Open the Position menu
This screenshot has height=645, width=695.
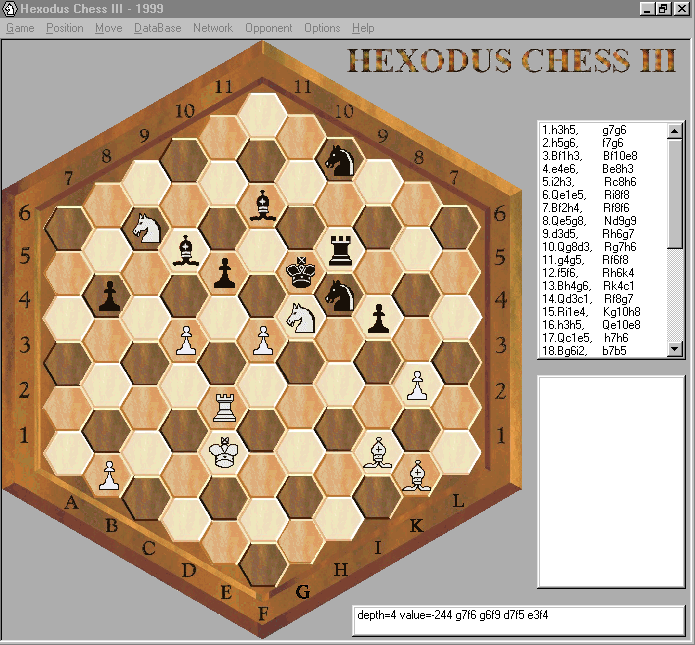coord(65,28)
